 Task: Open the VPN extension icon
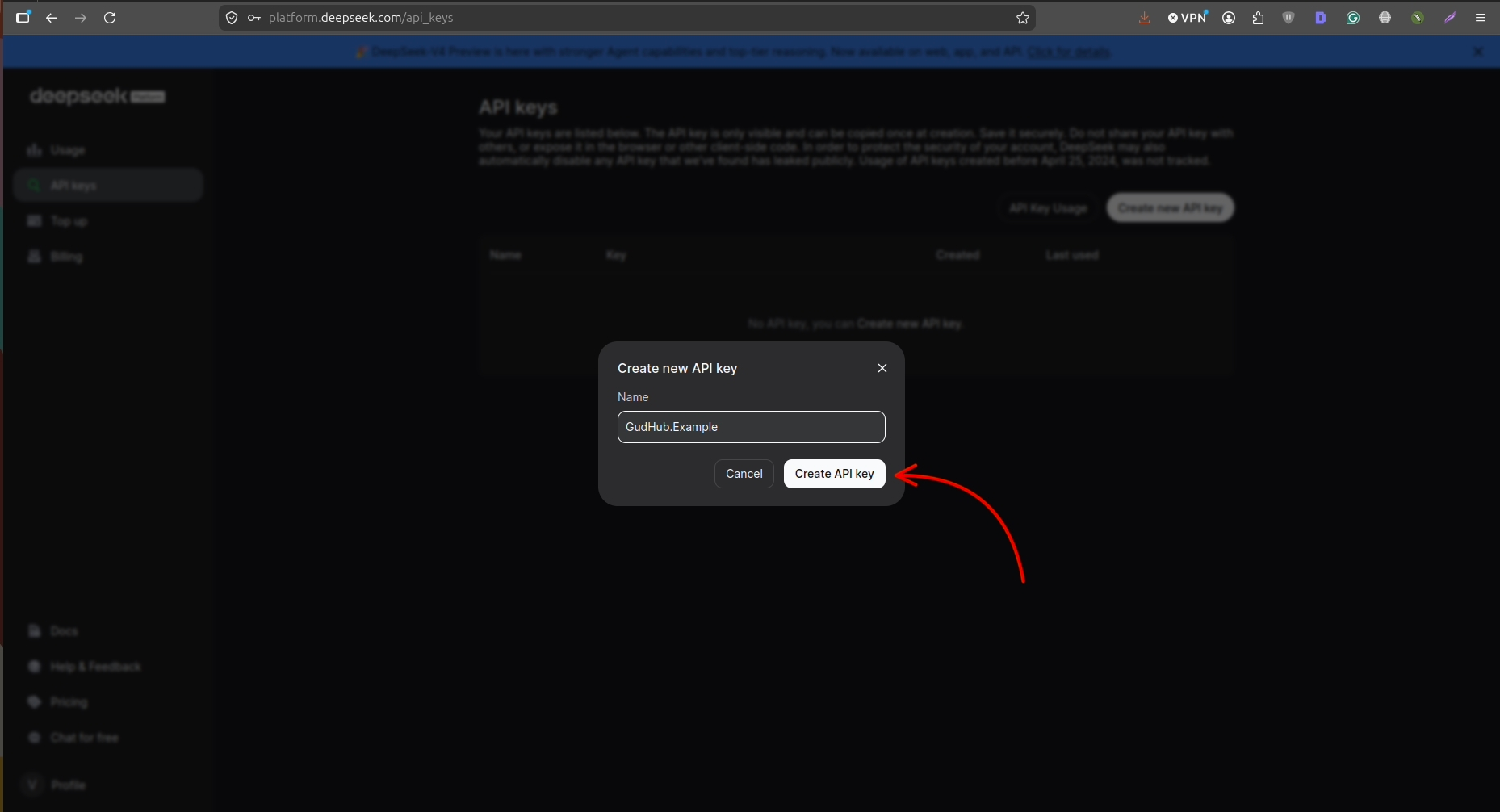point(1188,18)
